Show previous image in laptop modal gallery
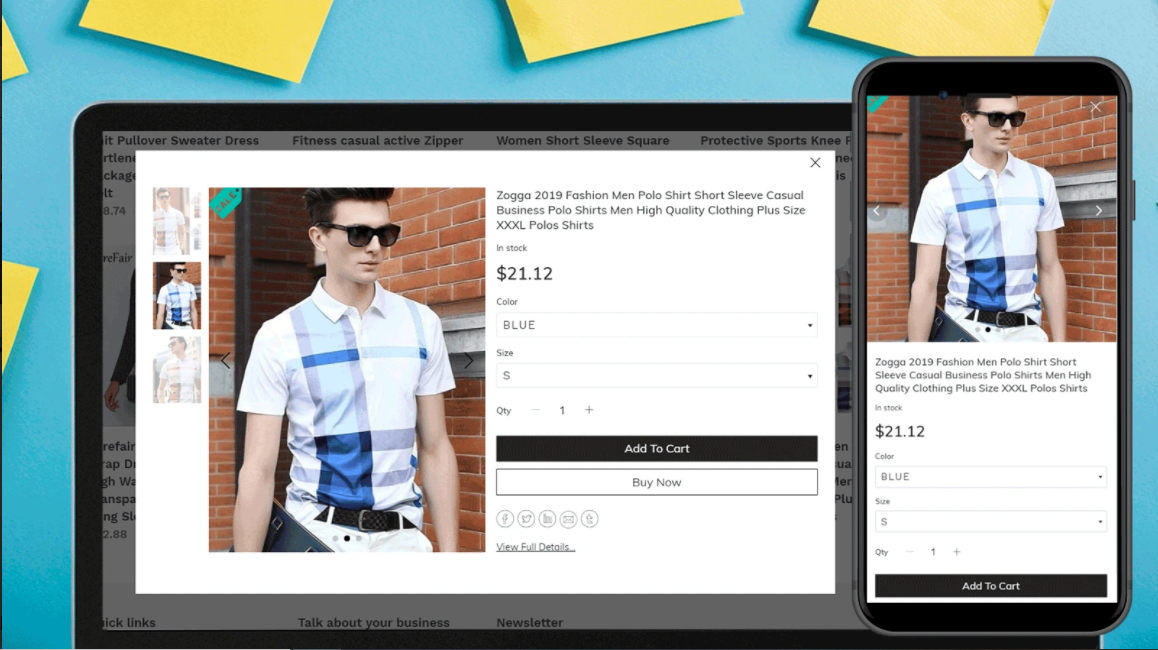 pyautogui.click(x=225, y=360)
